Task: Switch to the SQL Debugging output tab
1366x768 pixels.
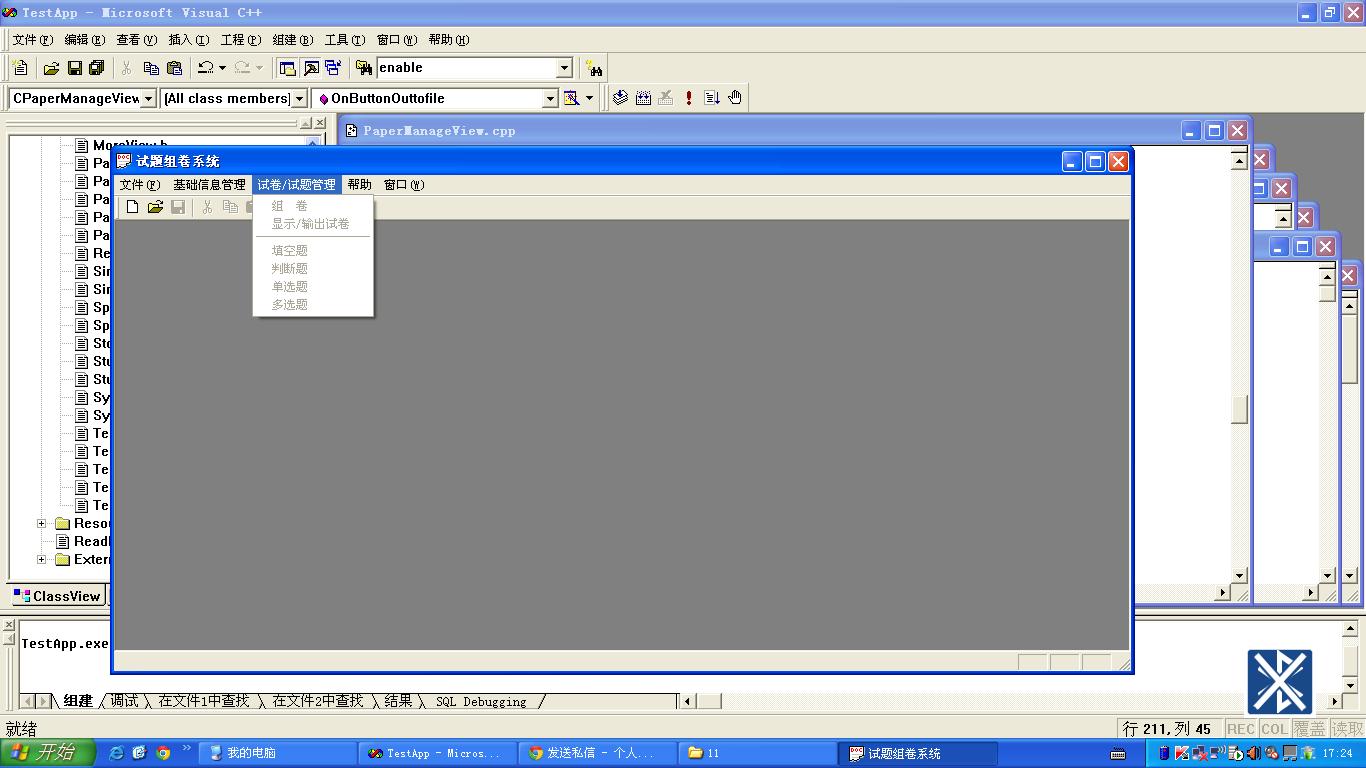Action: tap(481, 701)
